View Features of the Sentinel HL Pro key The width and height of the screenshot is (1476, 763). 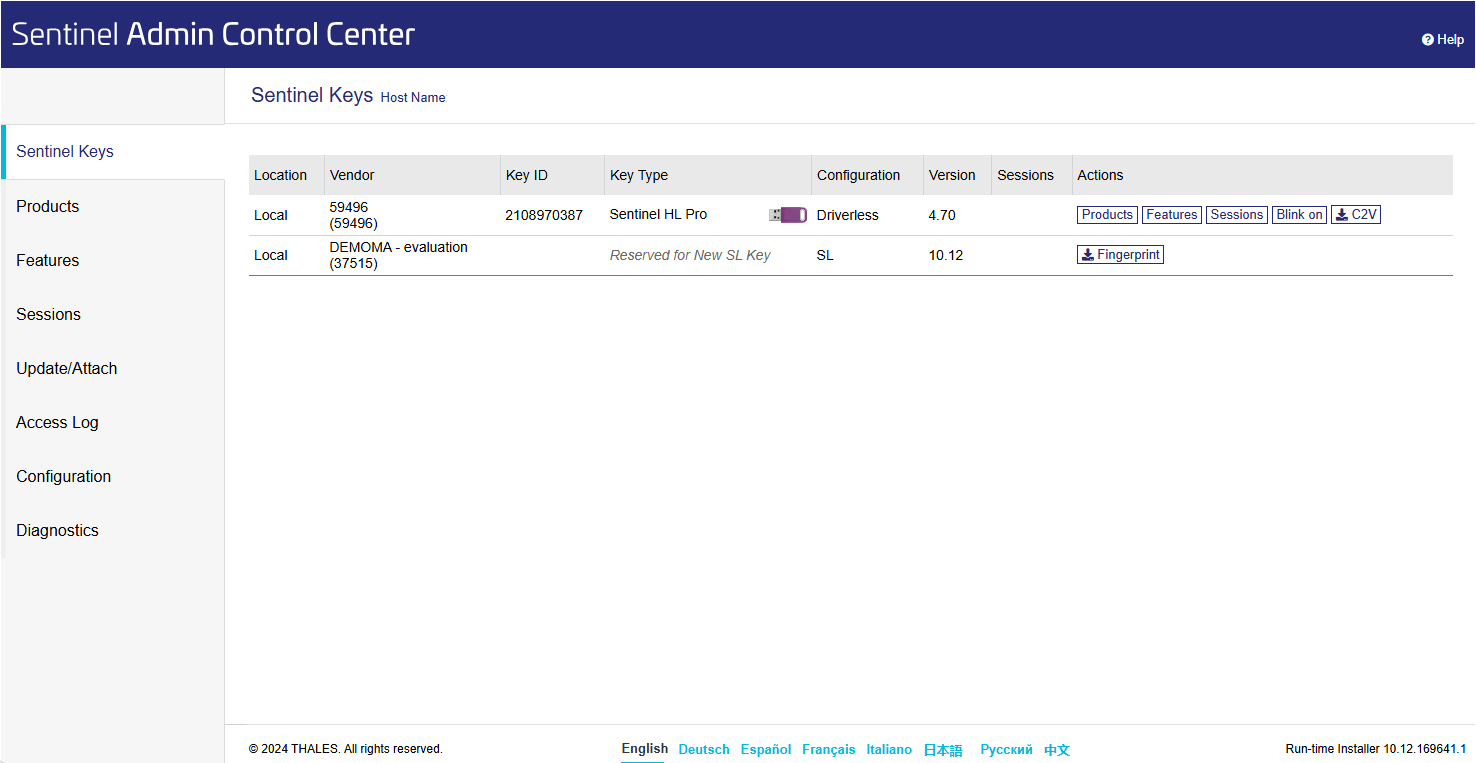(1172, 215)
